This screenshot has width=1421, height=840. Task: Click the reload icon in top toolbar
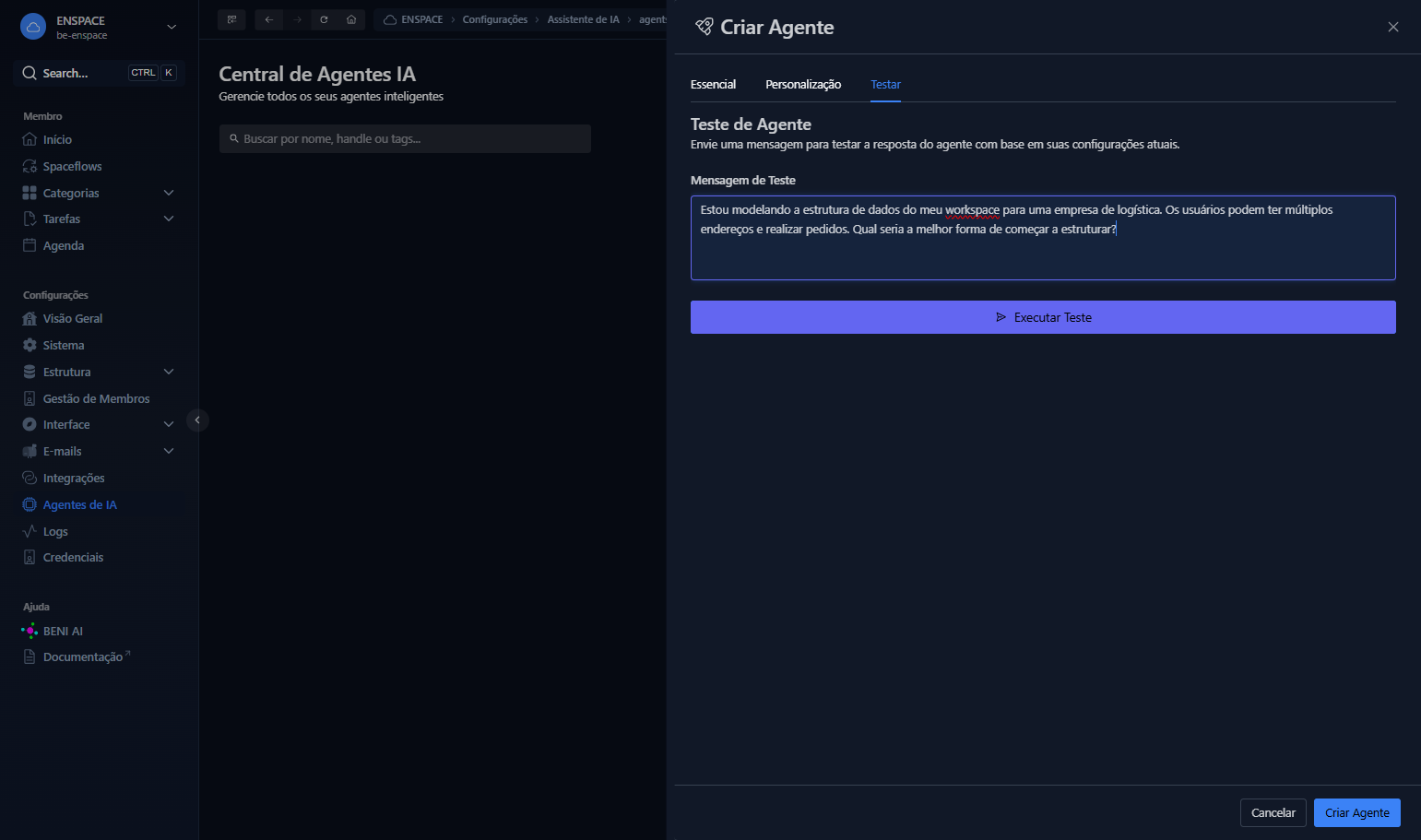click(324, 19)
